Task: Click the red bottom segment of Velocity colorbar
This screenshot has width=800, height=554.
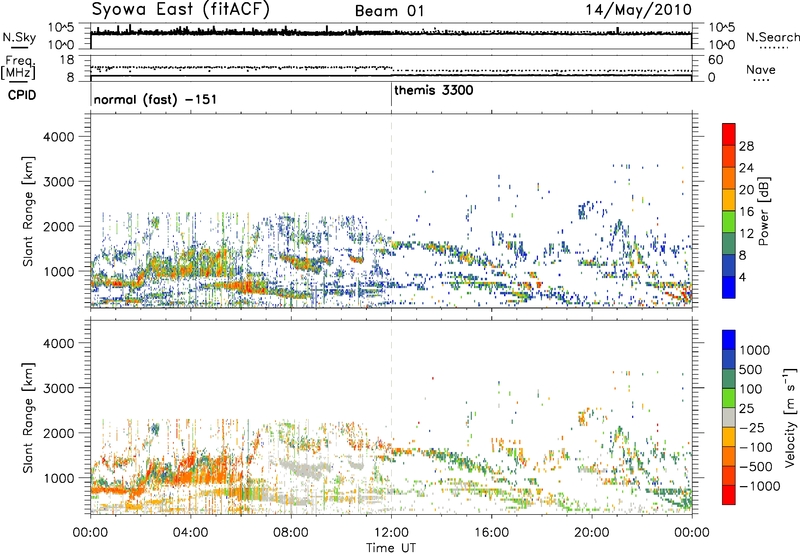Action: tap(729, 495)
